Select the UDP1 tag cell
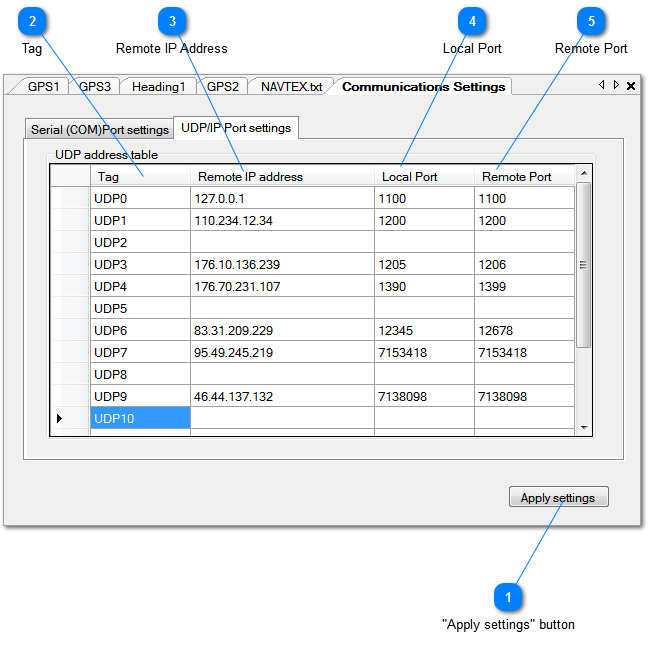 click(x=140, y=220)
